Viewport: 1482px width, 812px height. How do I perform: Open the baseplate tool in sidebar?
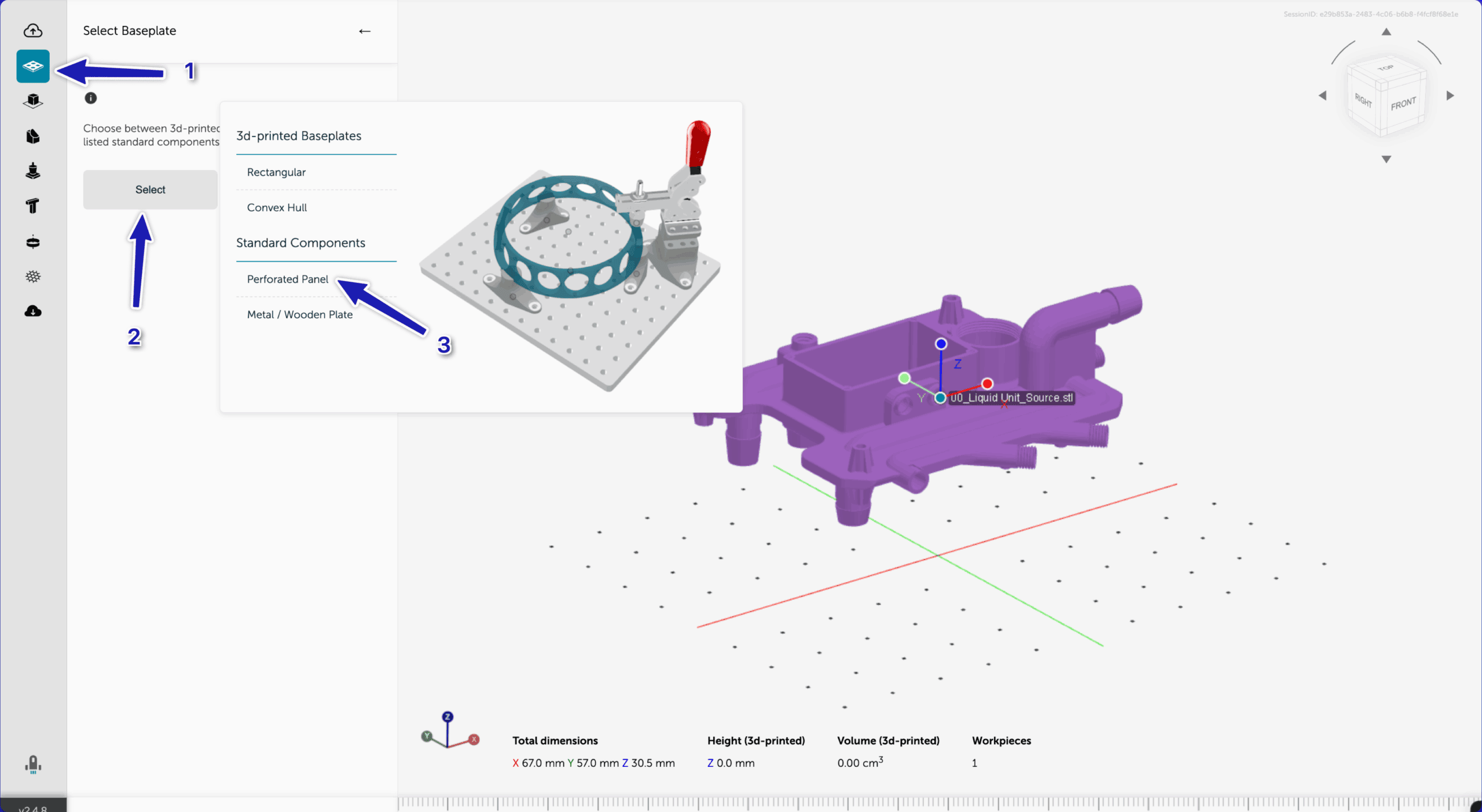pos(33,66)
